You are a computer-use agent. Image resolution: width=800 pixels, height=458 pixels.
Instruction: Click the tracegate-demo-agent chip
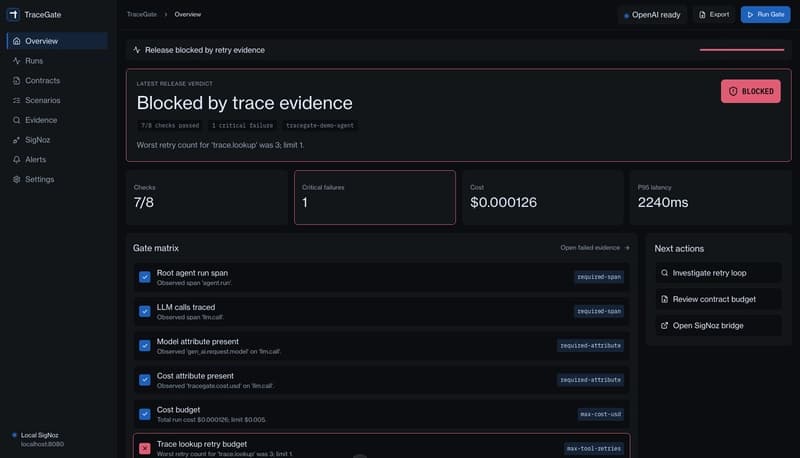[x=319, y=125]
